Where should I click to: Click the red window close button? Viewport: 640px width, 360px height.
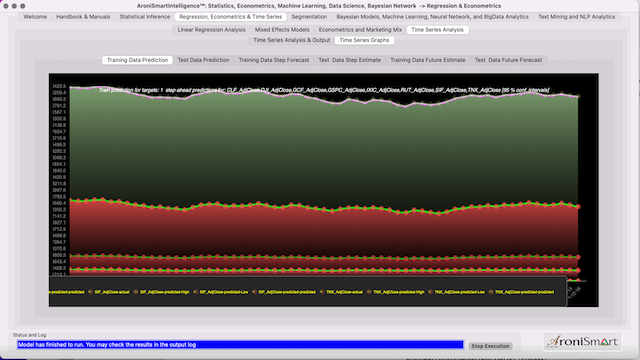tap(6, 6)
